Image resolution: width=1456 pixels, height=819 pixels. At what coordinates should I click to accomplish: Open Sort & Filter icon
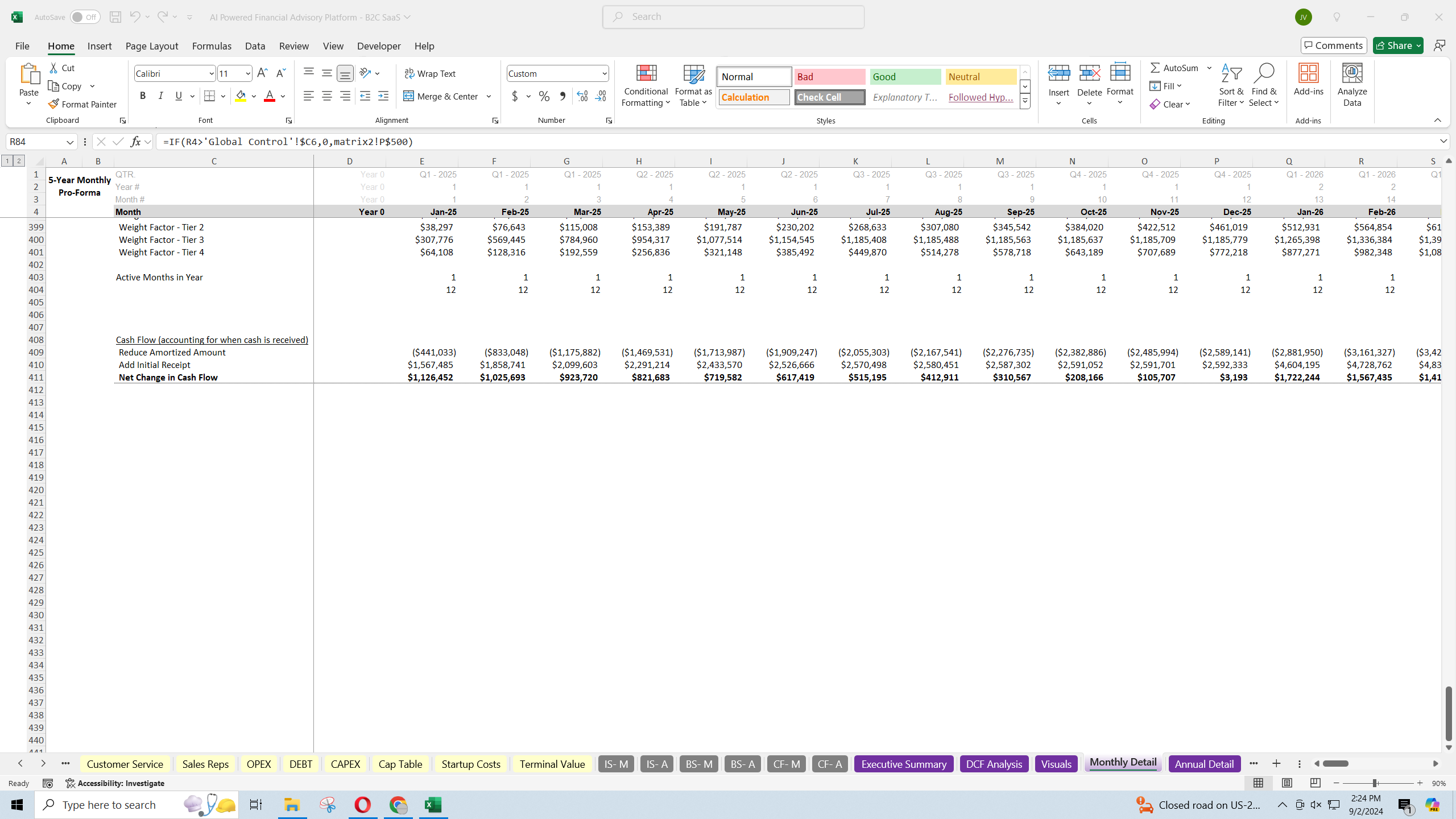(x=1231, y=85)
